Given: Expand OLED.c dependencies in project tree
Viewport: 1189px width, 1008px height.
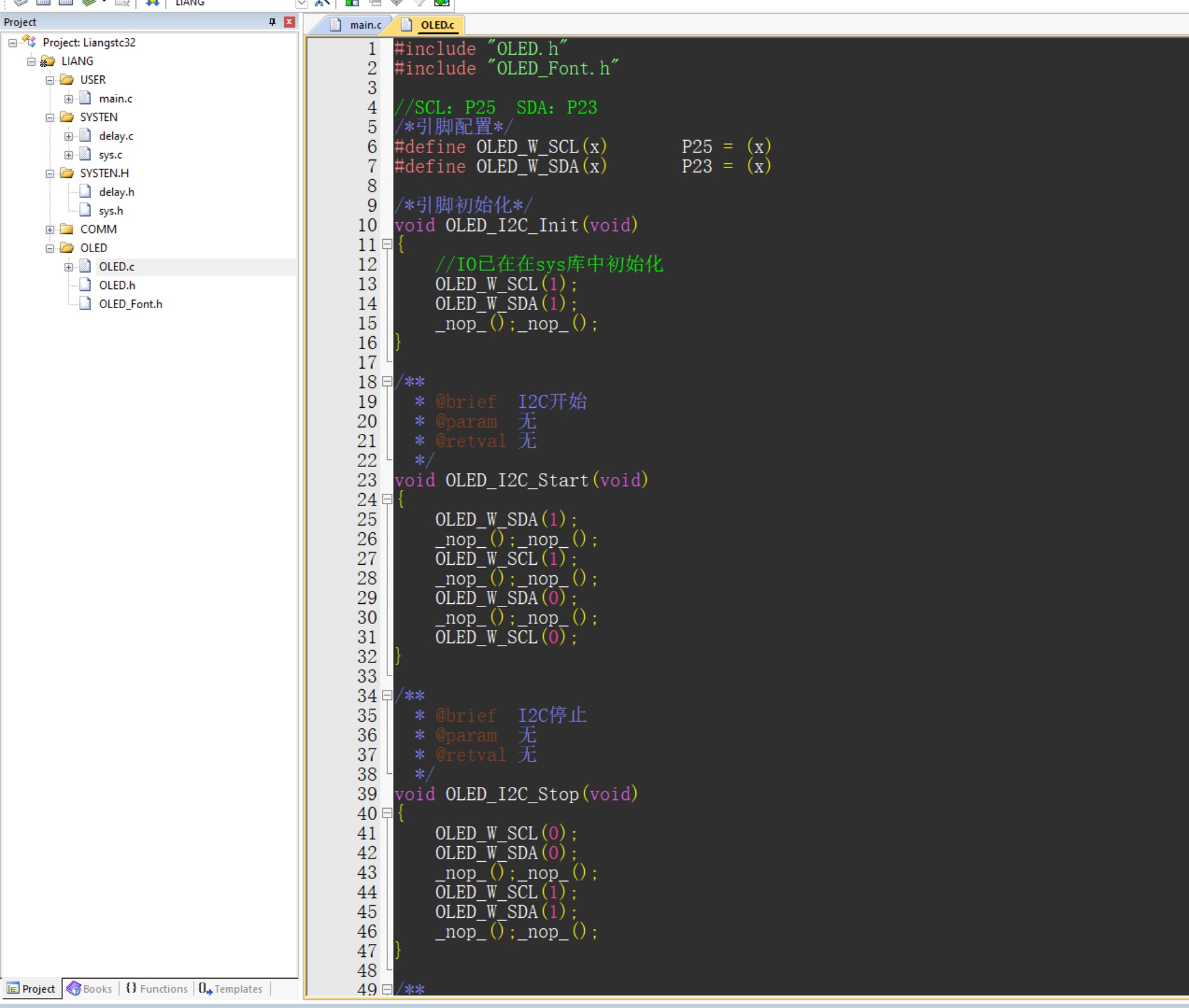Looking at the screenshot, I should [x=69, y=267].
